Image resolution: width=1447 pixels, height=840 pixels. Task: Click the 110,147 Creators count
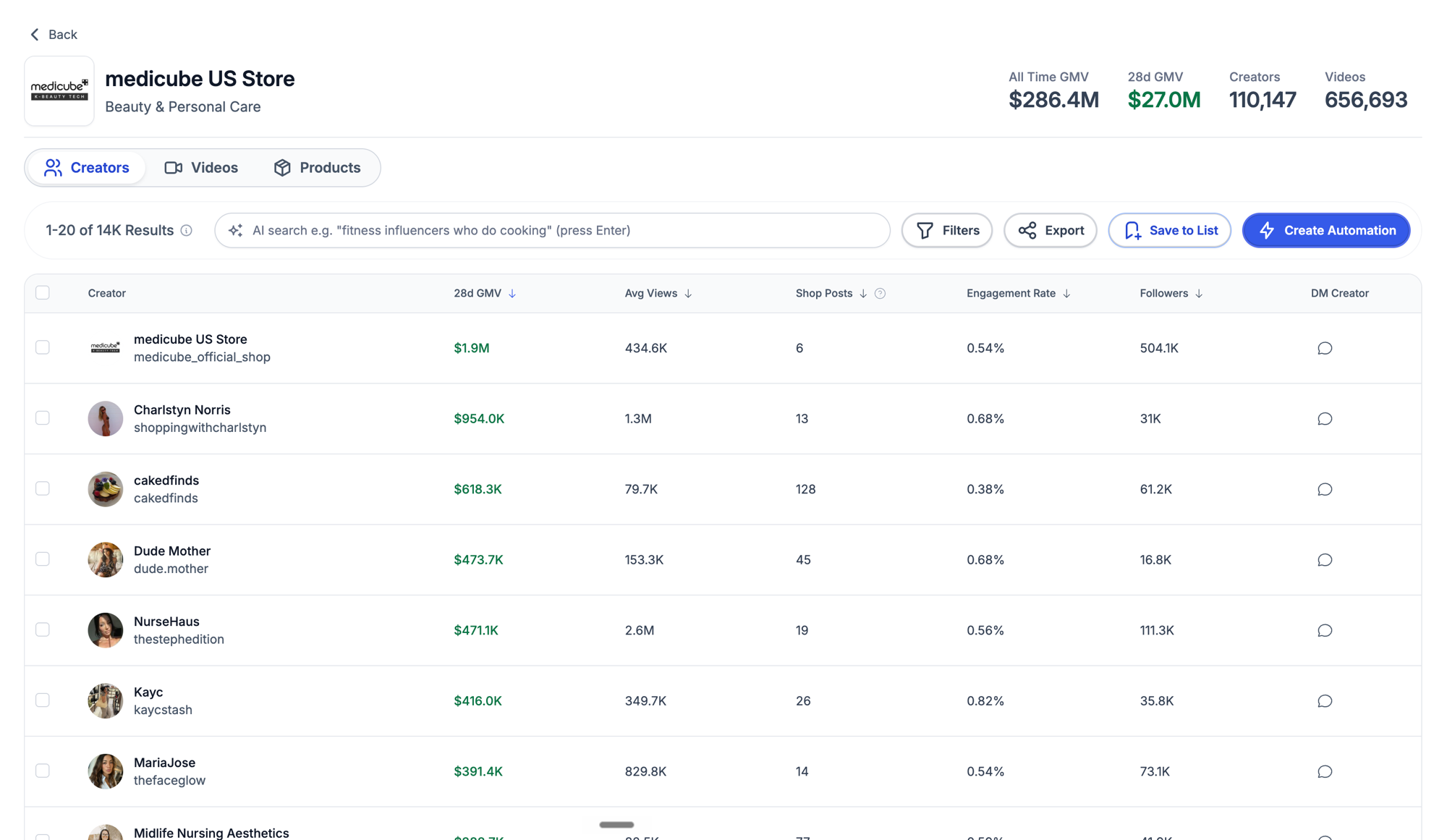coord(1263,100)
